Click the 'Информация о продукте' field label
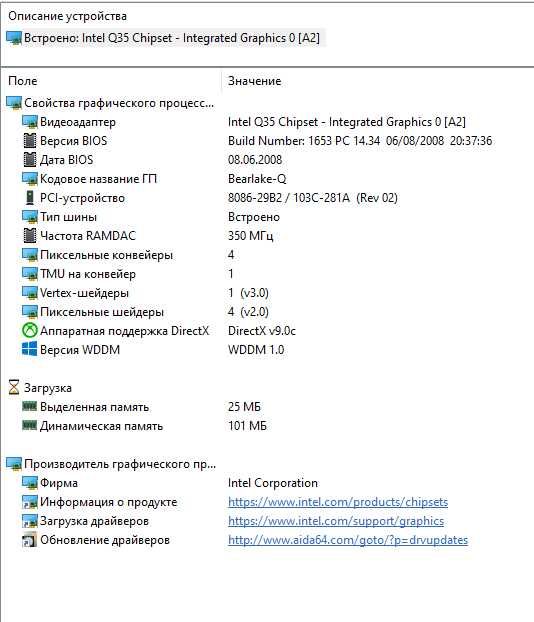This screenshot has width=534, height=622. click(108, 502)
